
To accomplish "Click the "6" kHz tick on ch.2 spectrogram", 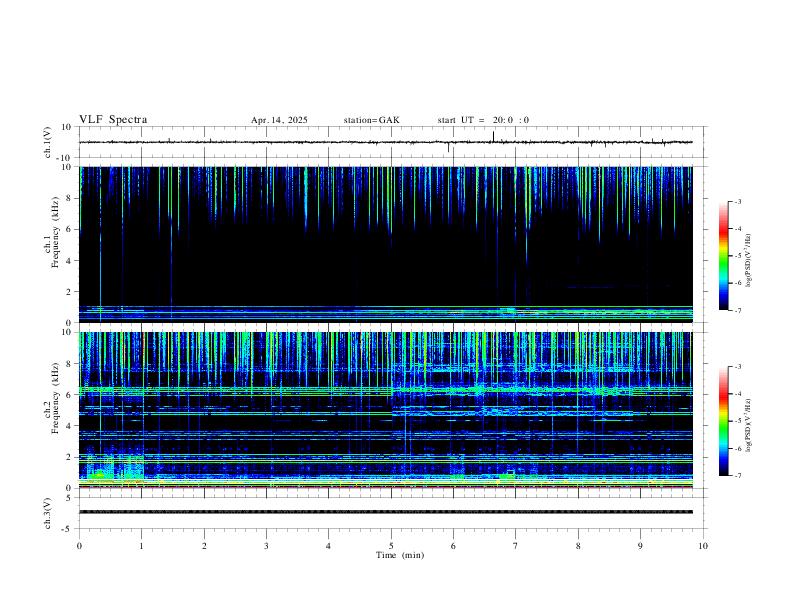I will pos(70,394).
